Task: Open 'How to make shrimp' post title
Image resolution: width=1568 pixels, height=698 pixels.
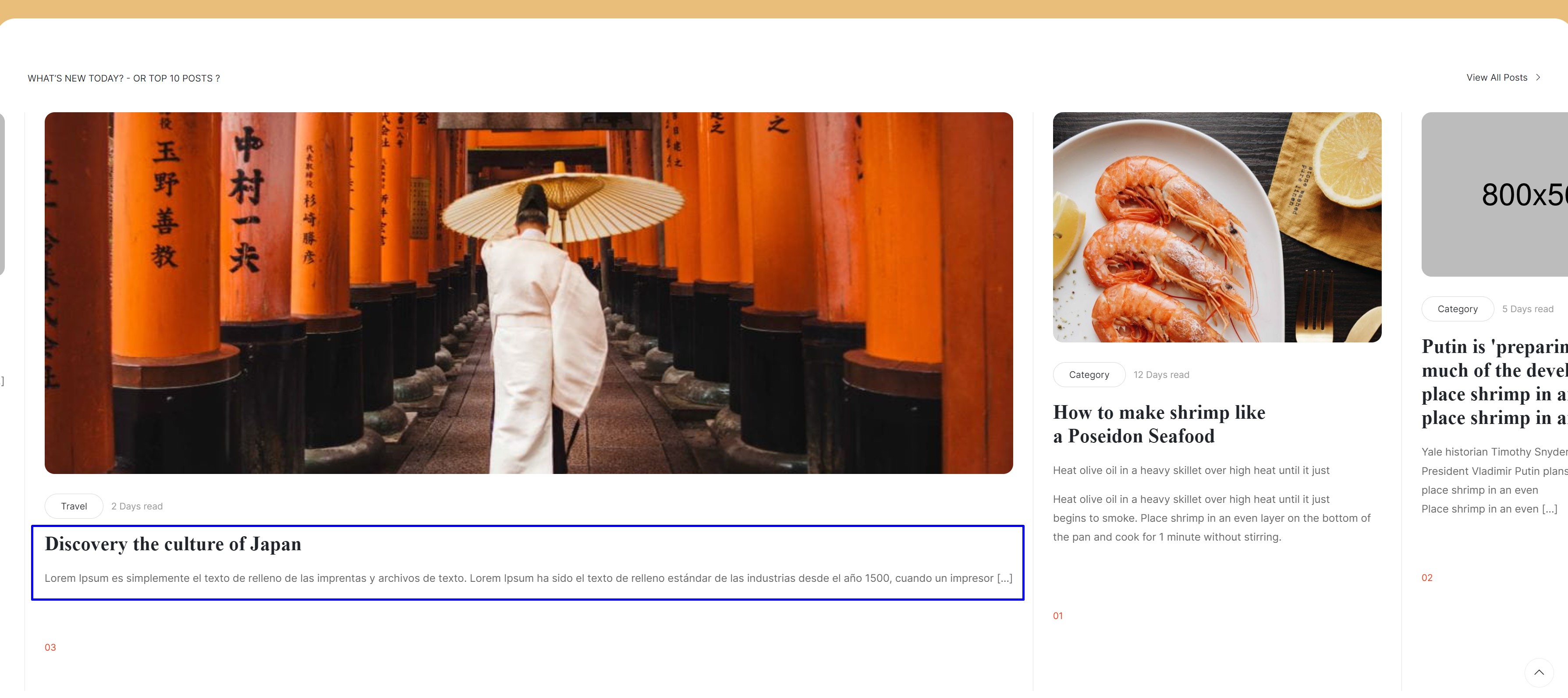Action: point(1158,424)
